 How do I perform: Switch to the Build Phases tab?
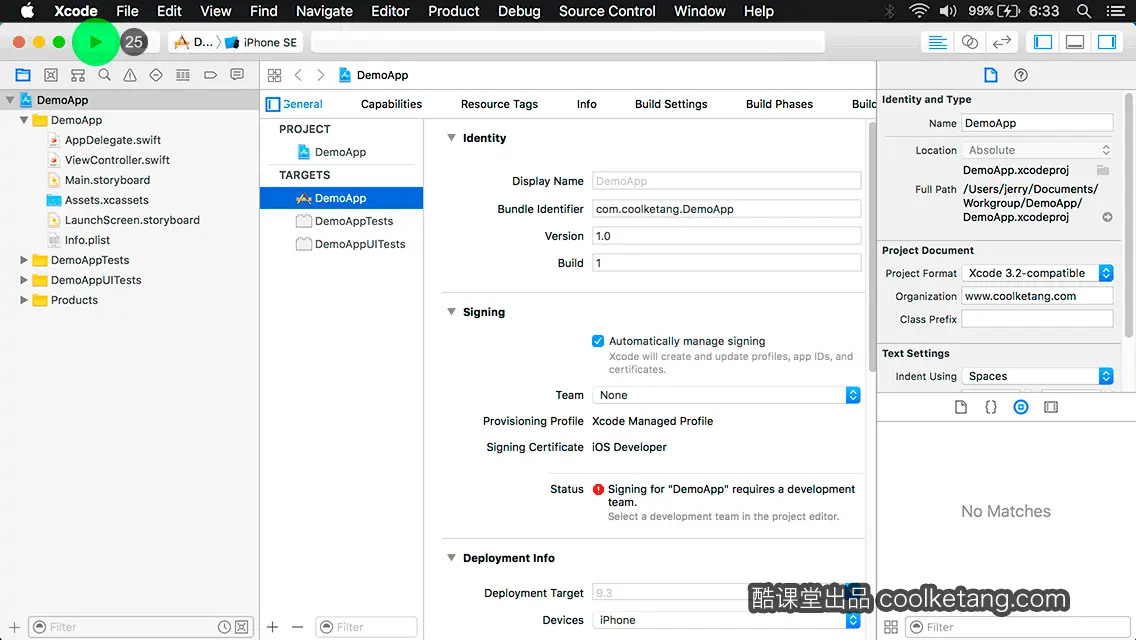click(x=780, y=104)
